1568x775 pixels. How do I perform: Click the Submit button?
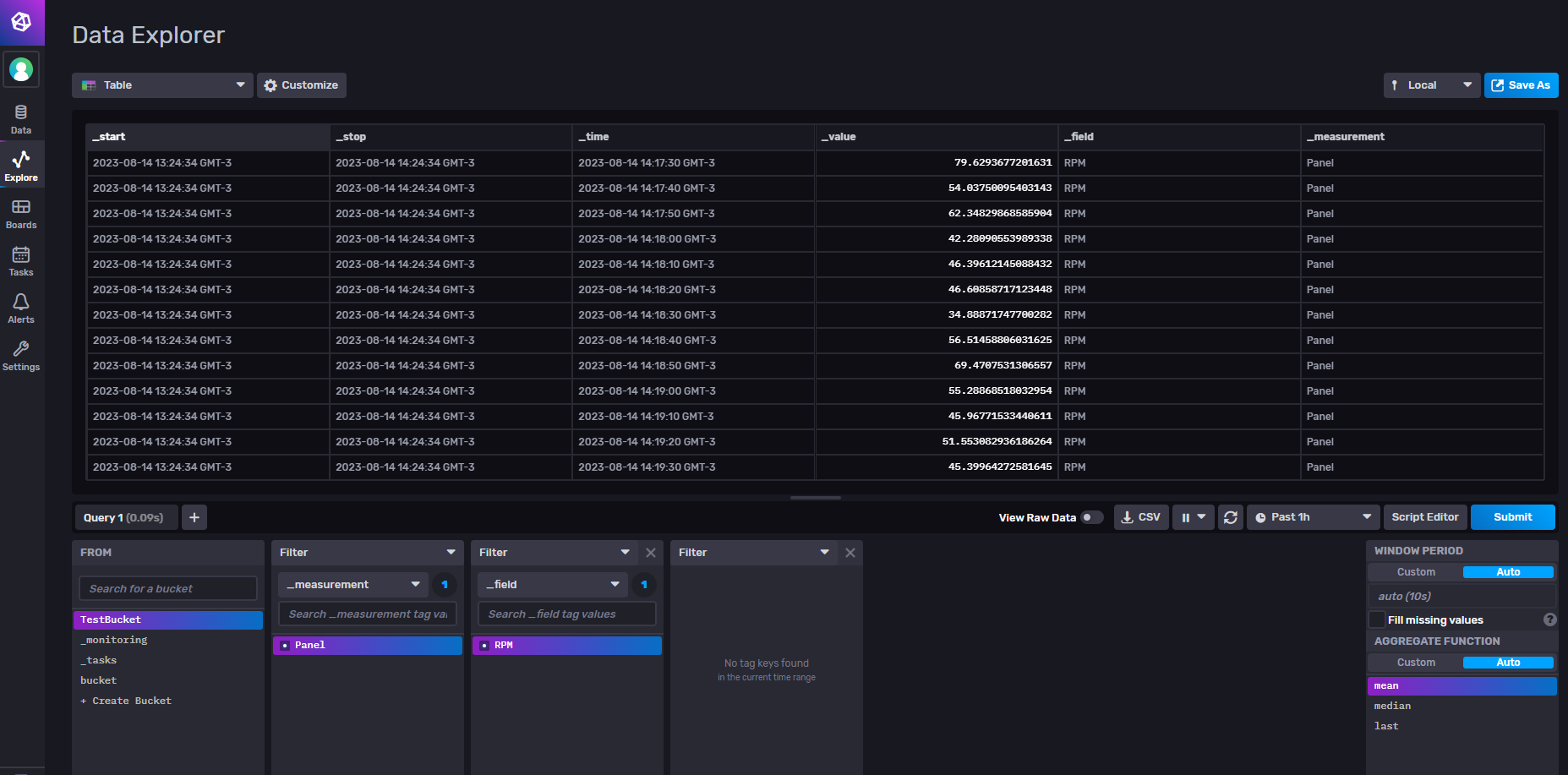pos(1512,517)
